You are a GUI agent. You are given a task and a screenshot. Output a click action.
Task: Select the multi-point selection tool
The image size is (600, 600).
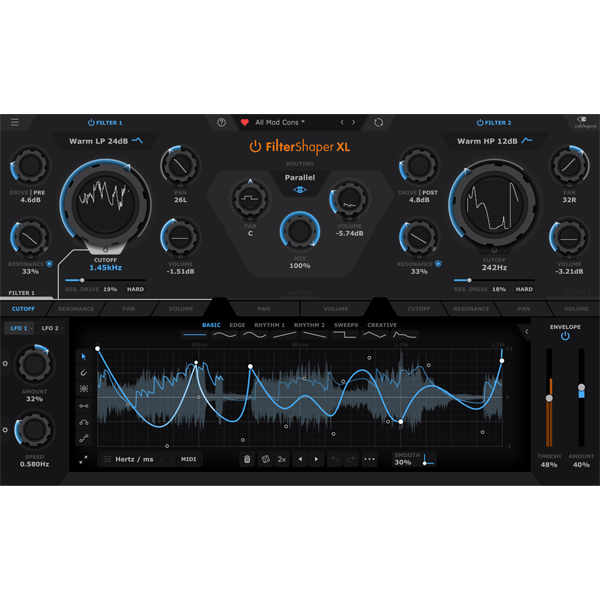pyautogui.click(x=84, y=389)
